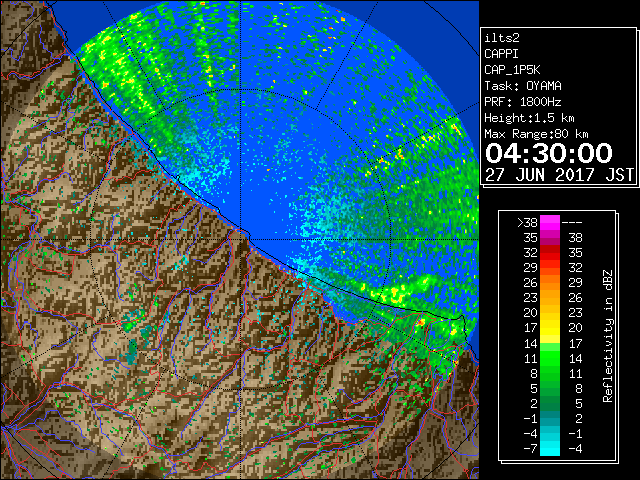Click the "PRF: 1800Hz" entry
640x480 pixels.
(x=523, y=102)
